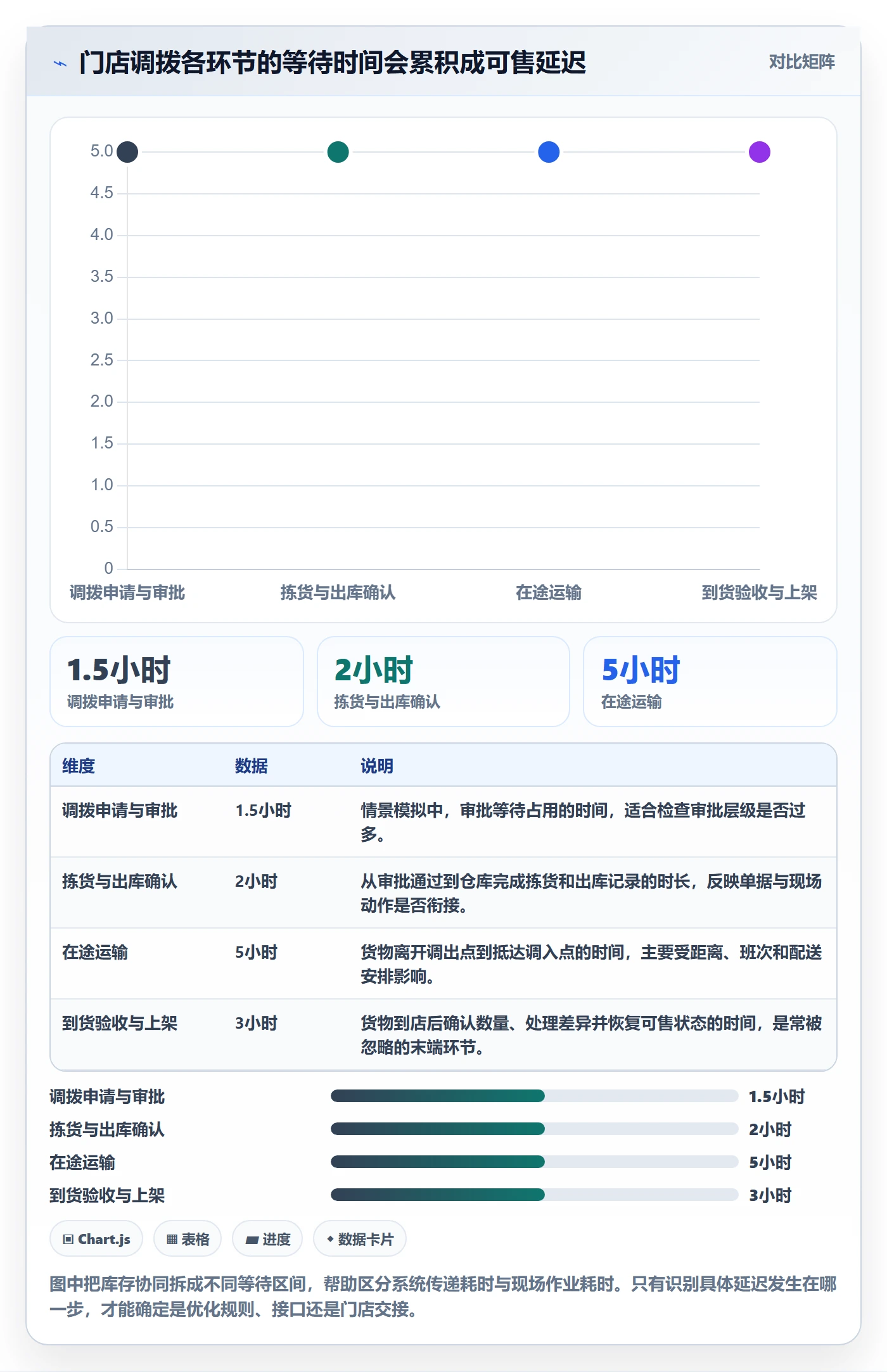Click the purple data point for 到货验收与上架

760,152
